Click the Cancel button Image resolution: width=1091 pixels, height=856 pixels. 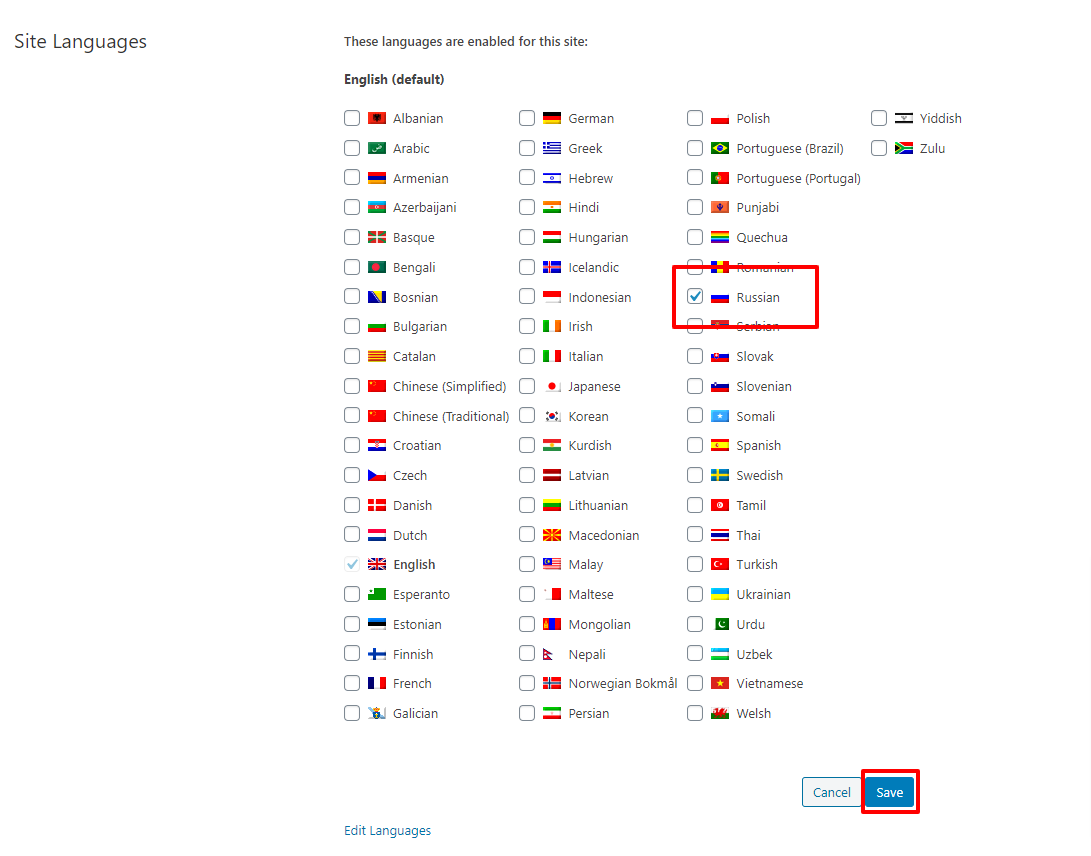831,793
